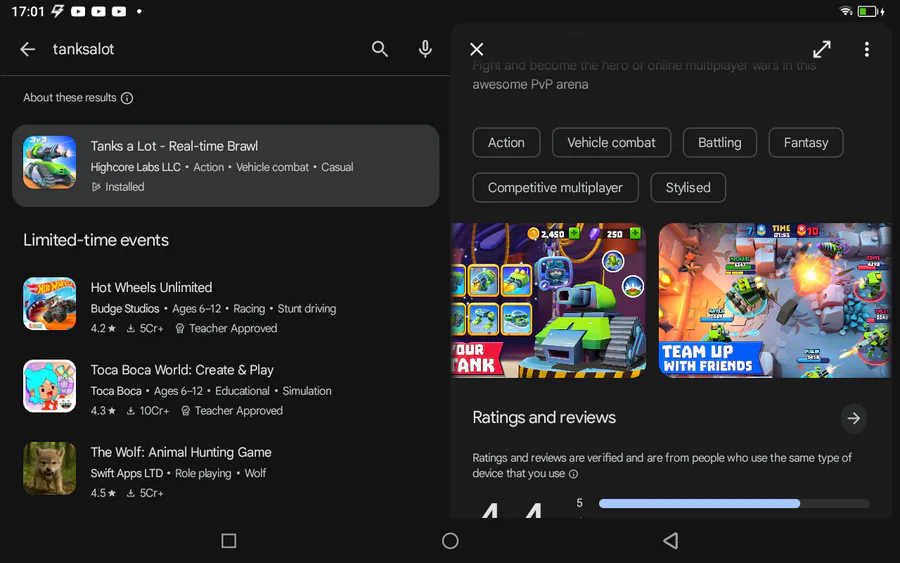Open Toca Boca World: Create & Play title
900x563 pixels.
pyautogui.click(x=182, y=370)
